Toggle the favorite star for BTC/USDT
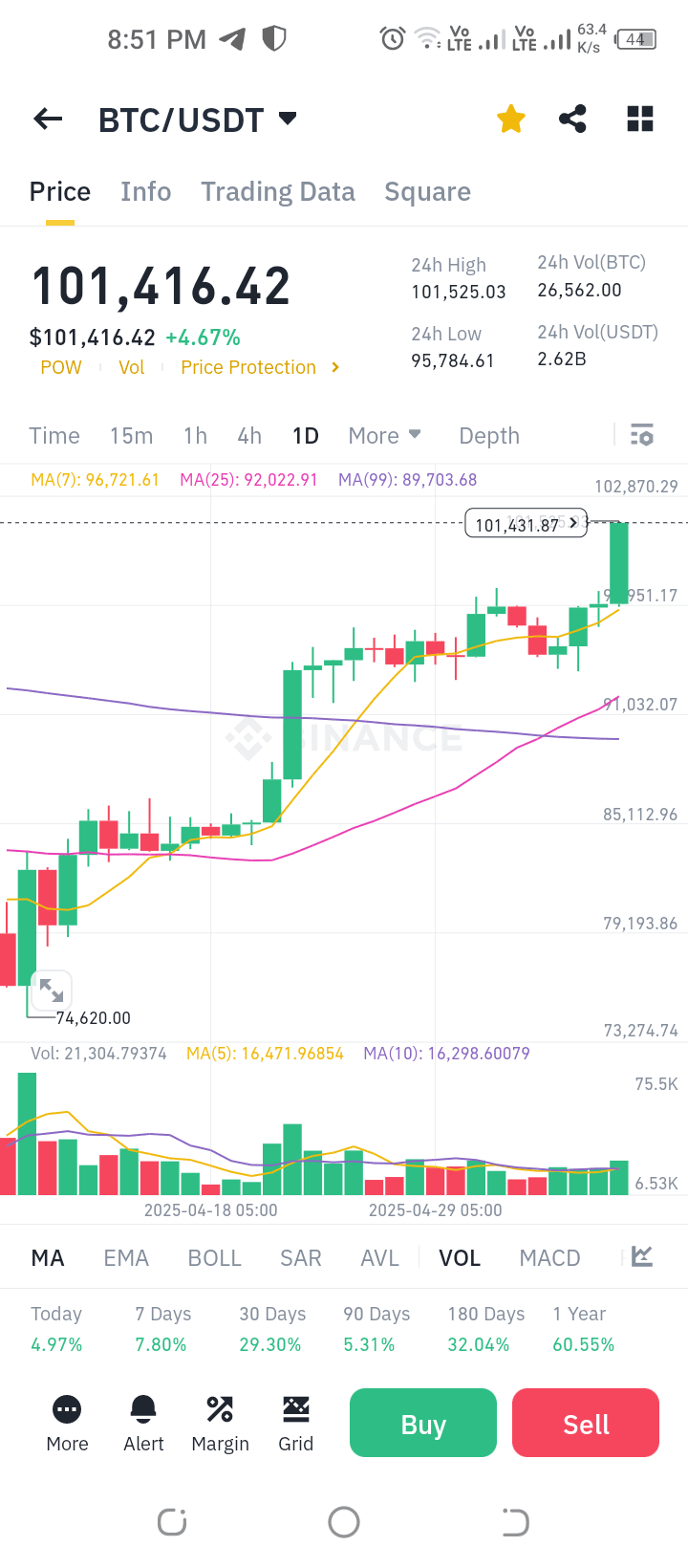 point(511,120)
